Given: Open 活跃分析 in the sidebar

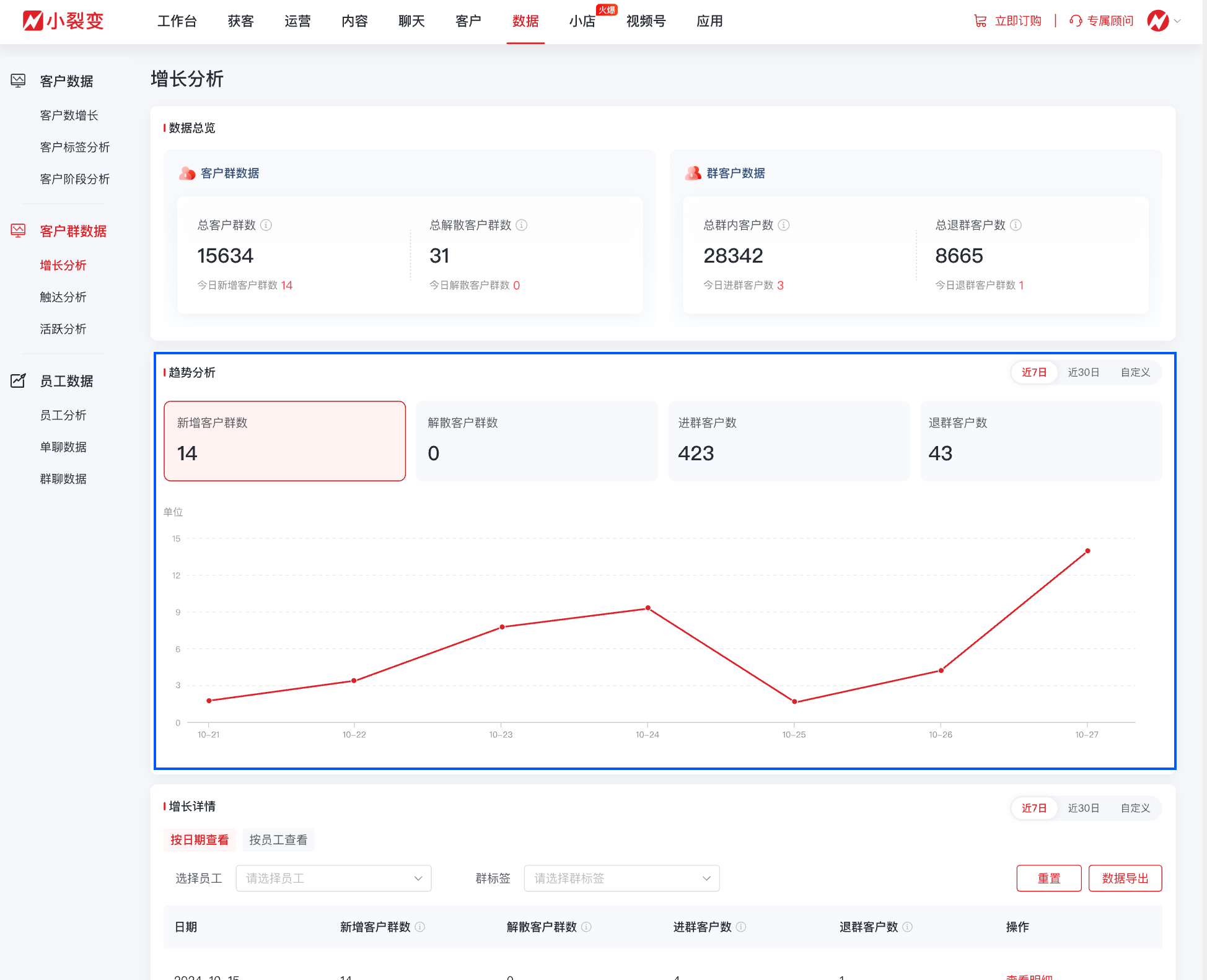Looking at the screenshot, I should point(63,329).
